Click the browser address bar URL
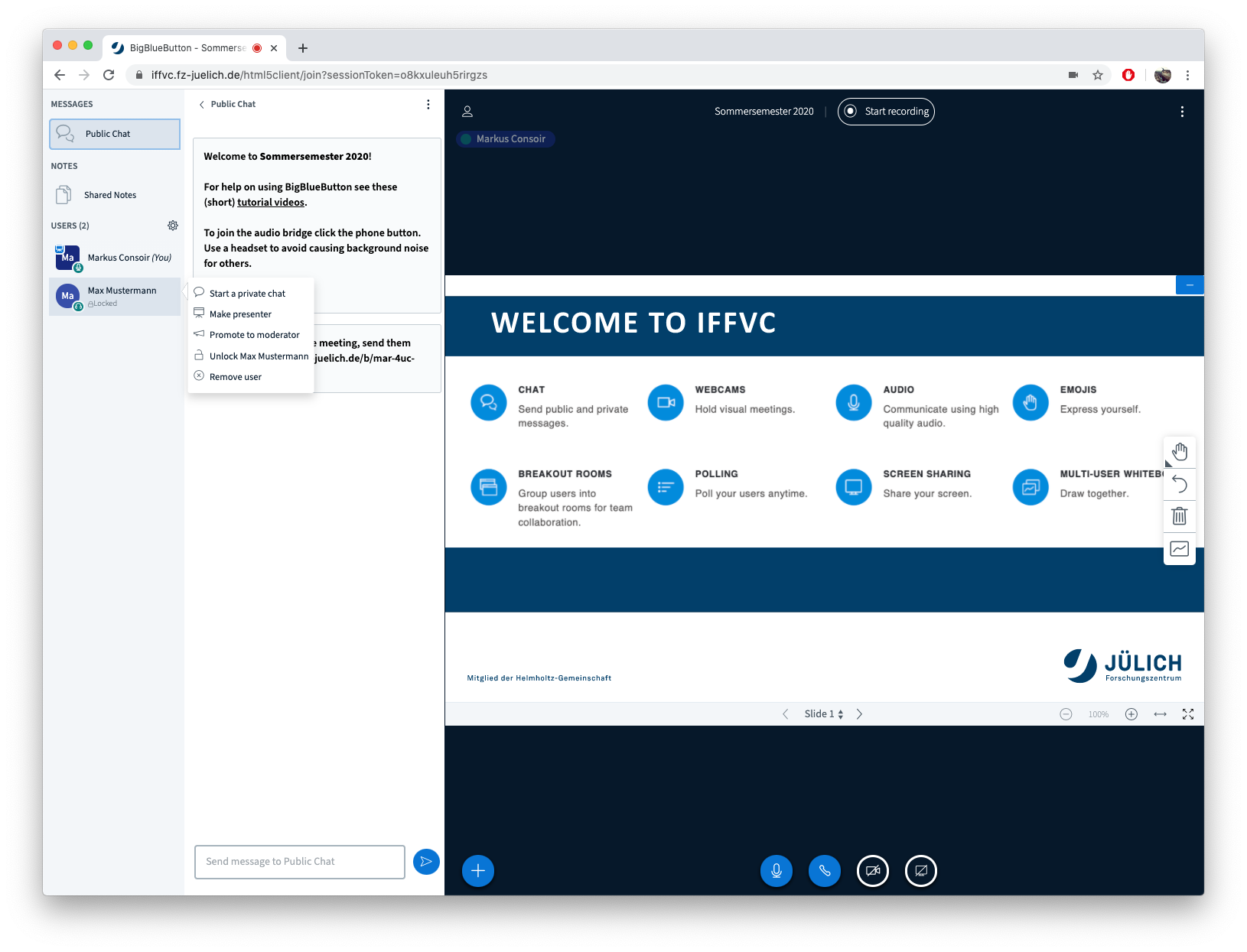This screenshot has width=1247, height=952. (x=319, y=75)
